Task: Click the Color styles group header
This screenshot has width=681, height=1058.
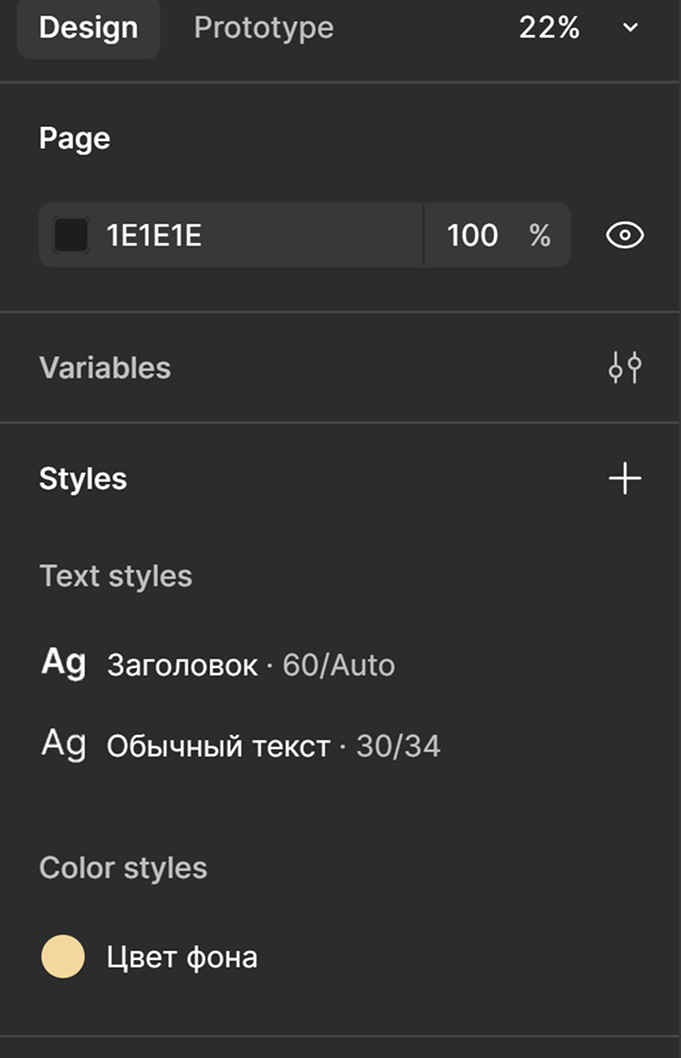Action: coord(123,868)
